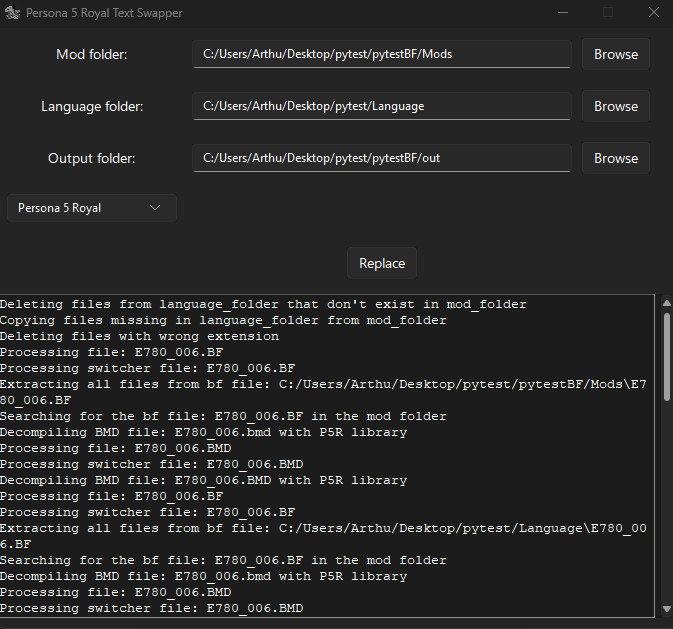Browse for the Output folder
Viewport: 673px width, 629px height.
pyautogui.click(x=615, y=158)
